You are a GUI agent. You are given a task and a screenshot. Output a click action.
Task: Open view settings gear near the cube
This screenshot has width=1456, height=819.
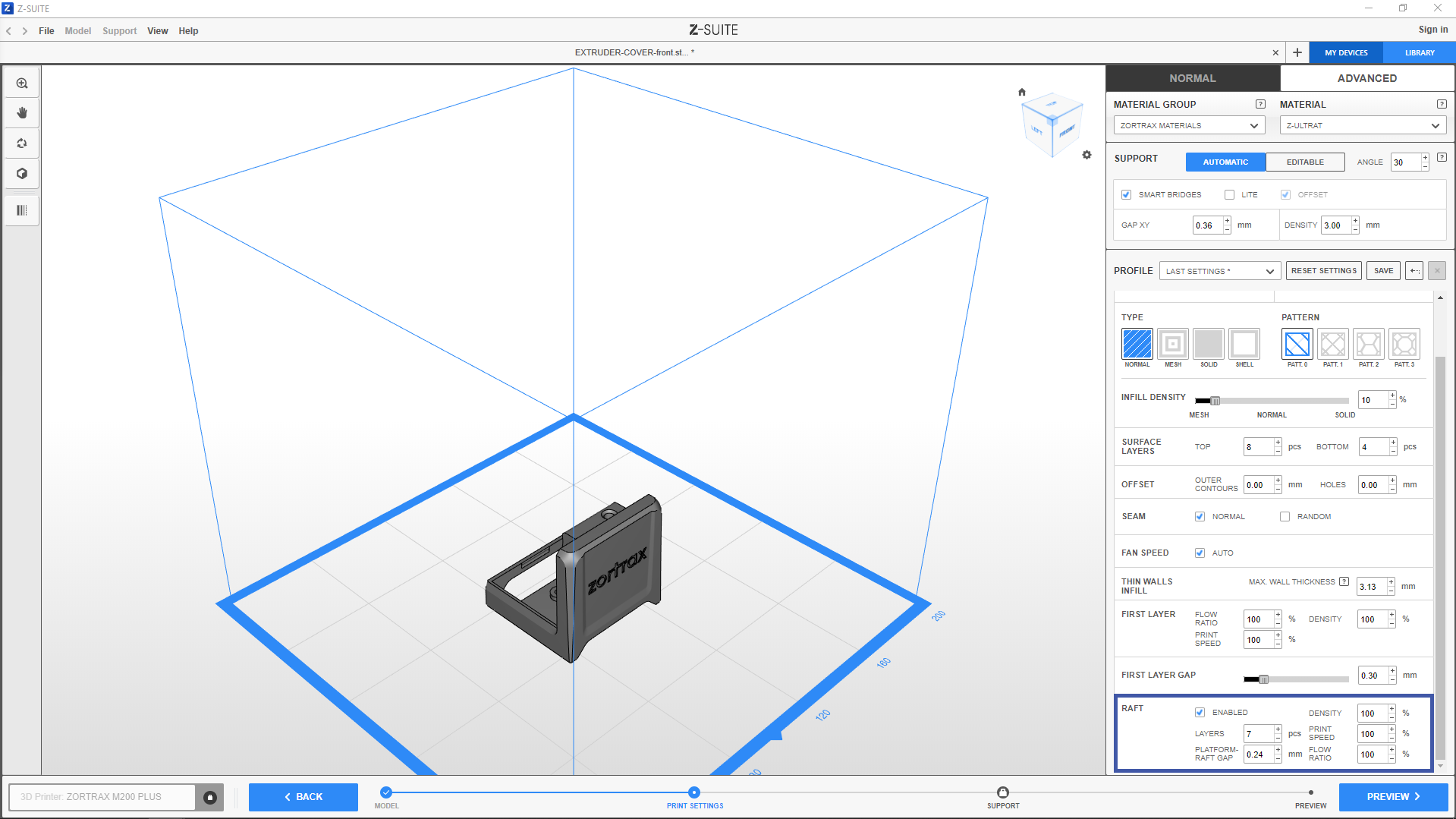[1086, 155]
